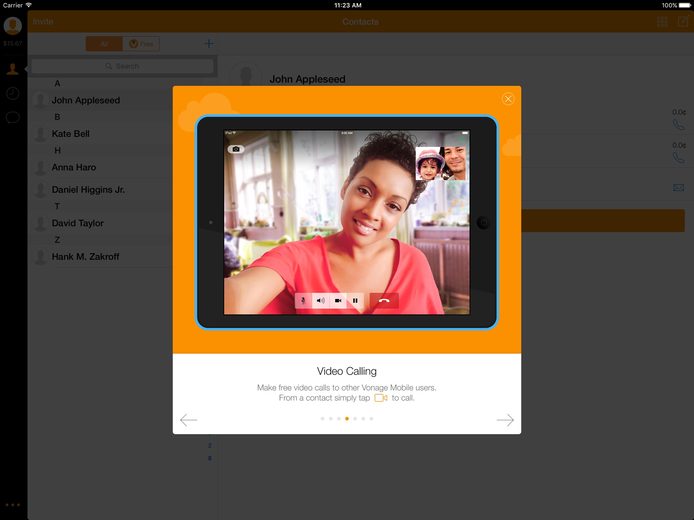Screen dimensions: 694x520
Task: Close the Video Calling tutorial popup
Action: (508, 99)
